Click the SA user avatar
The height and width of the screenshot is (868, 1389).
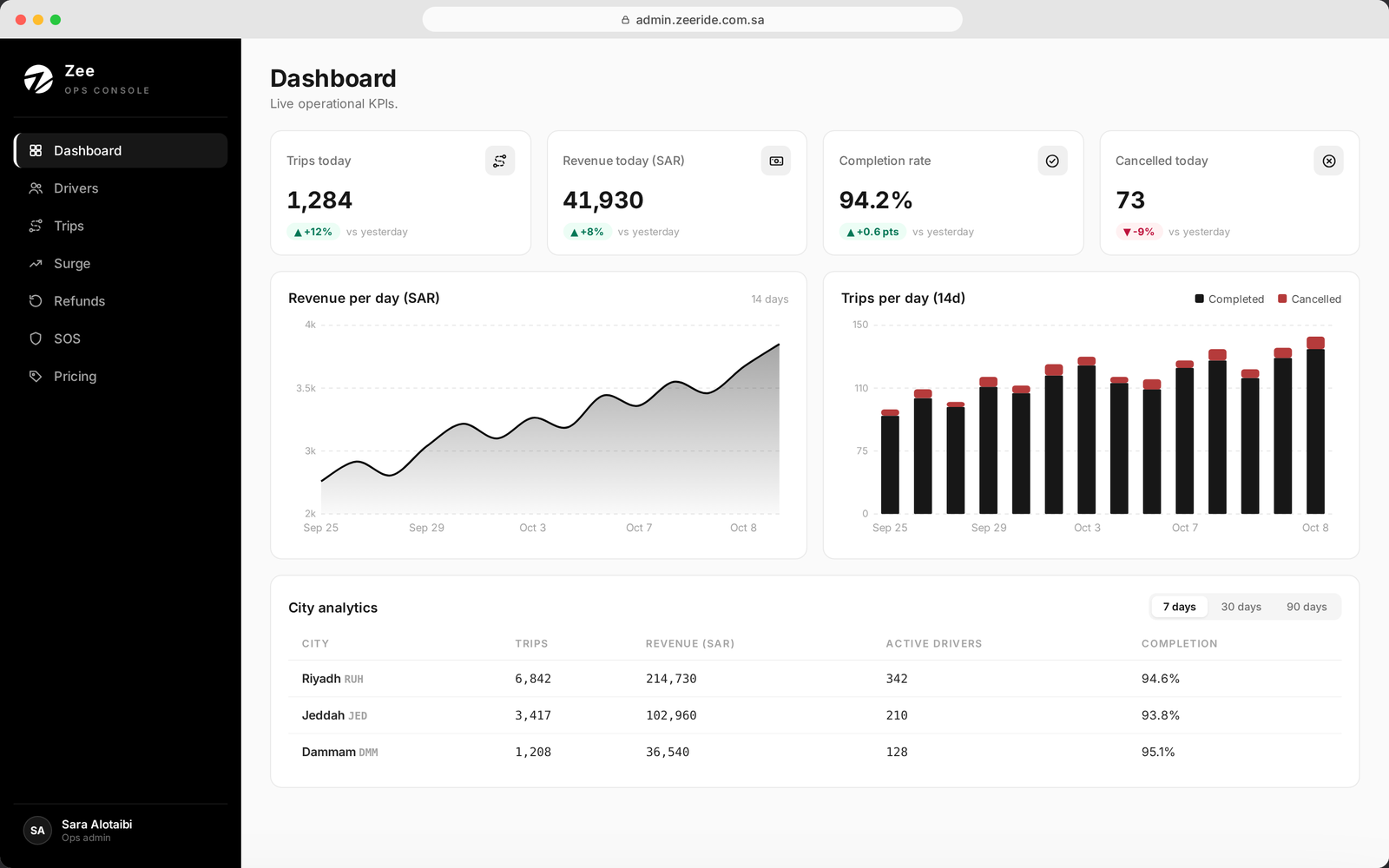click(37, 831)
